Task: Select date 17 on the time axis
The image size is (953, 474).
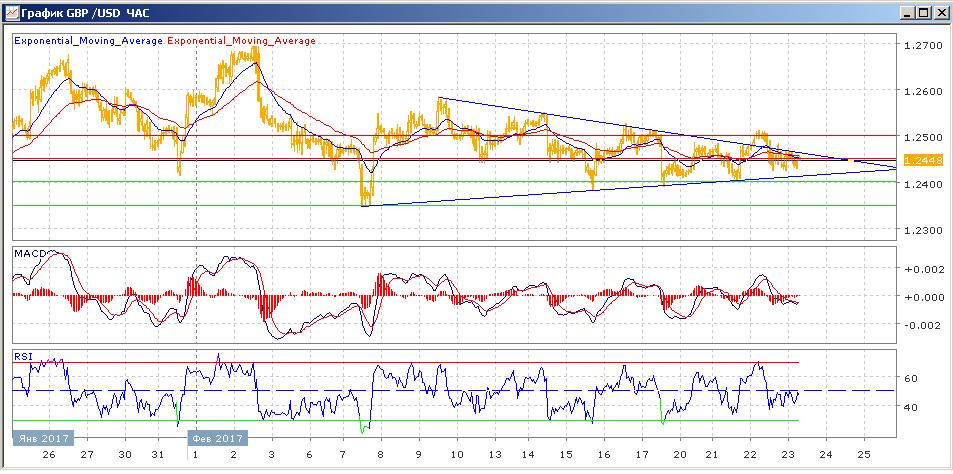Action: [x=642, y=455]
